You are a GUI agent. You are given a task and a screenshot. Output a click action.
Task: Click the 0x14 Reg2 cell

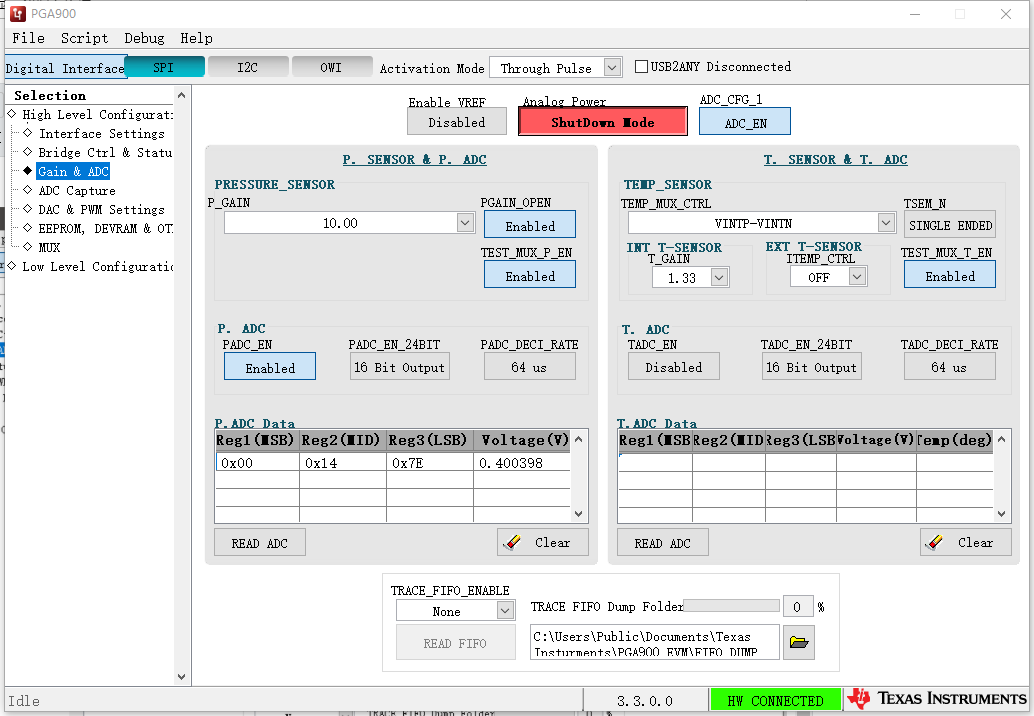pyautogui.click(x=342, y=463)
